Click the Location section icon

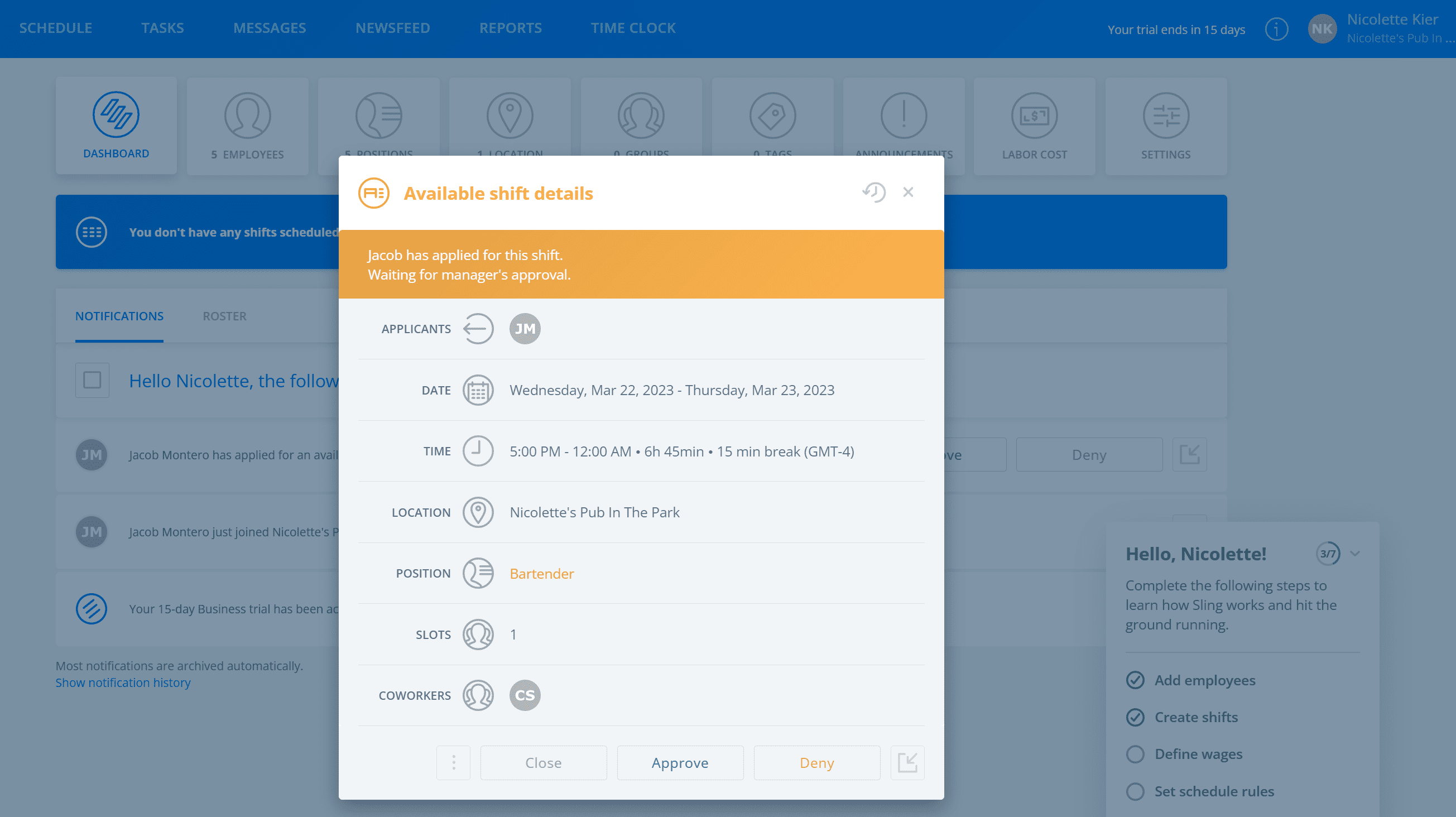tap(478, 512)
